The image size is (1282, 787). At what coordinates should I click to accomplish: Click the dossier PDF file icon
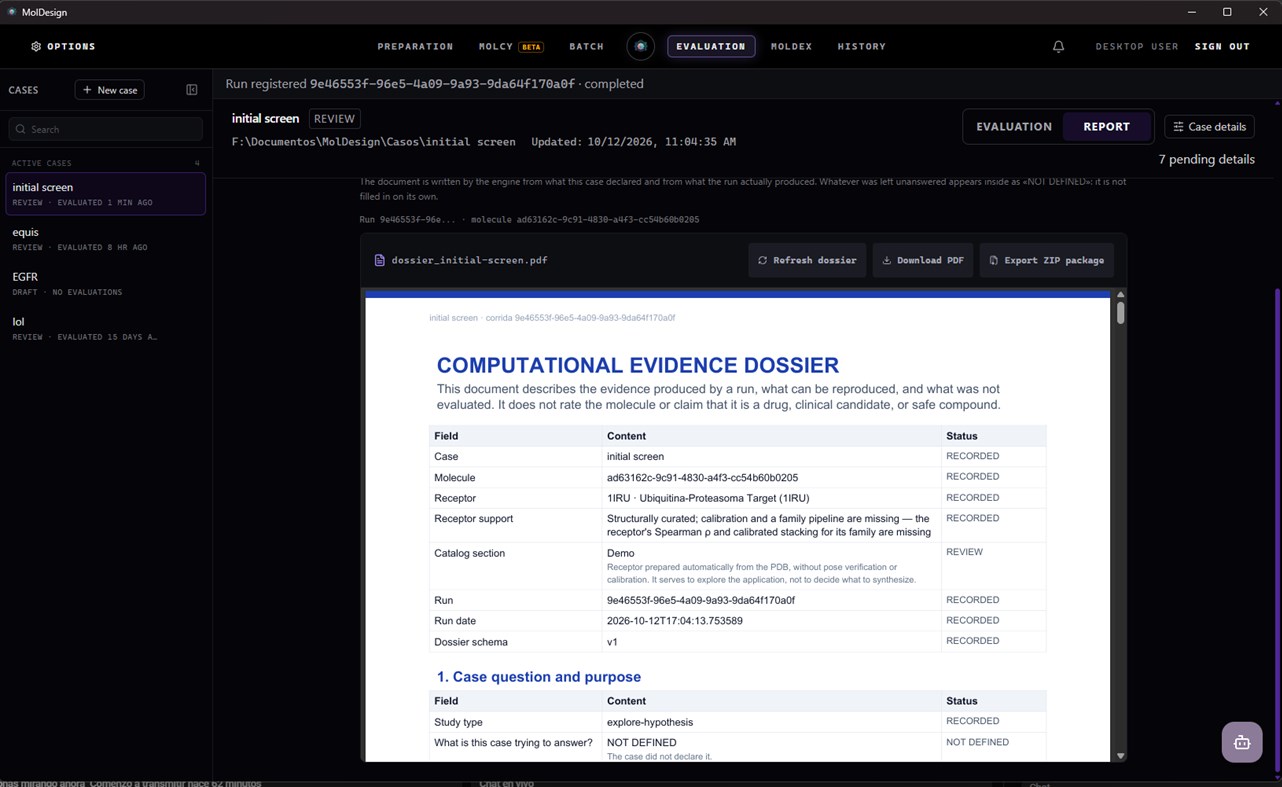tap(379, 260)
